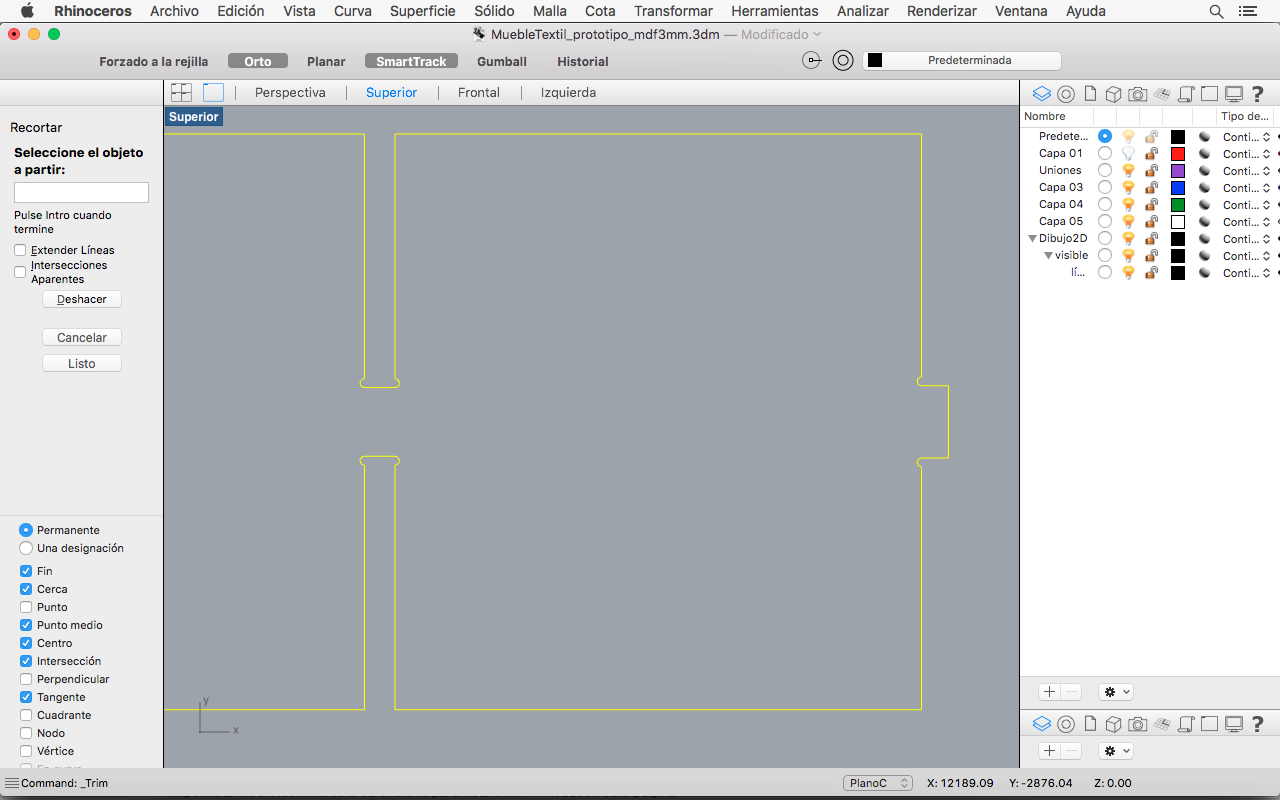Open Object Properties circle icon in upper sidebar
The height and width of the screenshot is (800, 1280).
[x=1066, y=94]
